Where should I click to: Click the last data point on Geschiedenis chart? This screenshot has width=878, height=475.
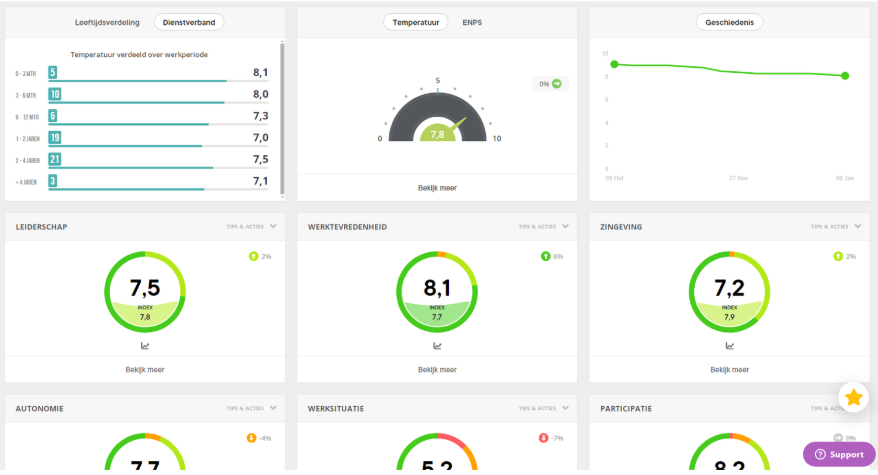pyautogui.click(x=845, y=76)
